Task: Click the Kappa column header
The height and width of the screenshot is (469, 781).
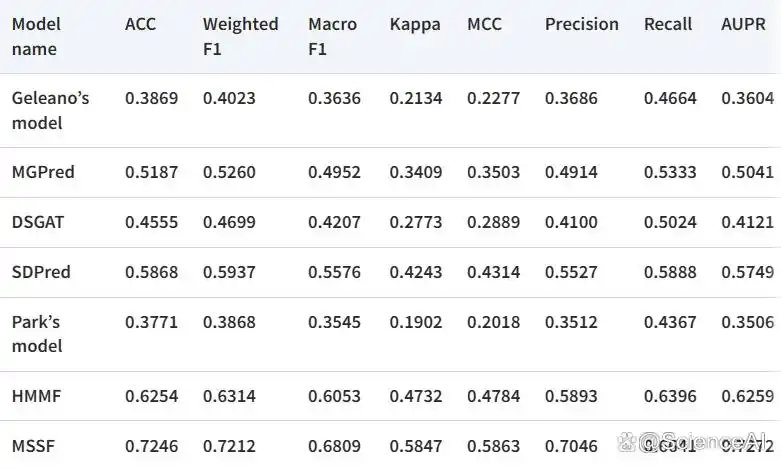Action: click(x=415, y=25)
